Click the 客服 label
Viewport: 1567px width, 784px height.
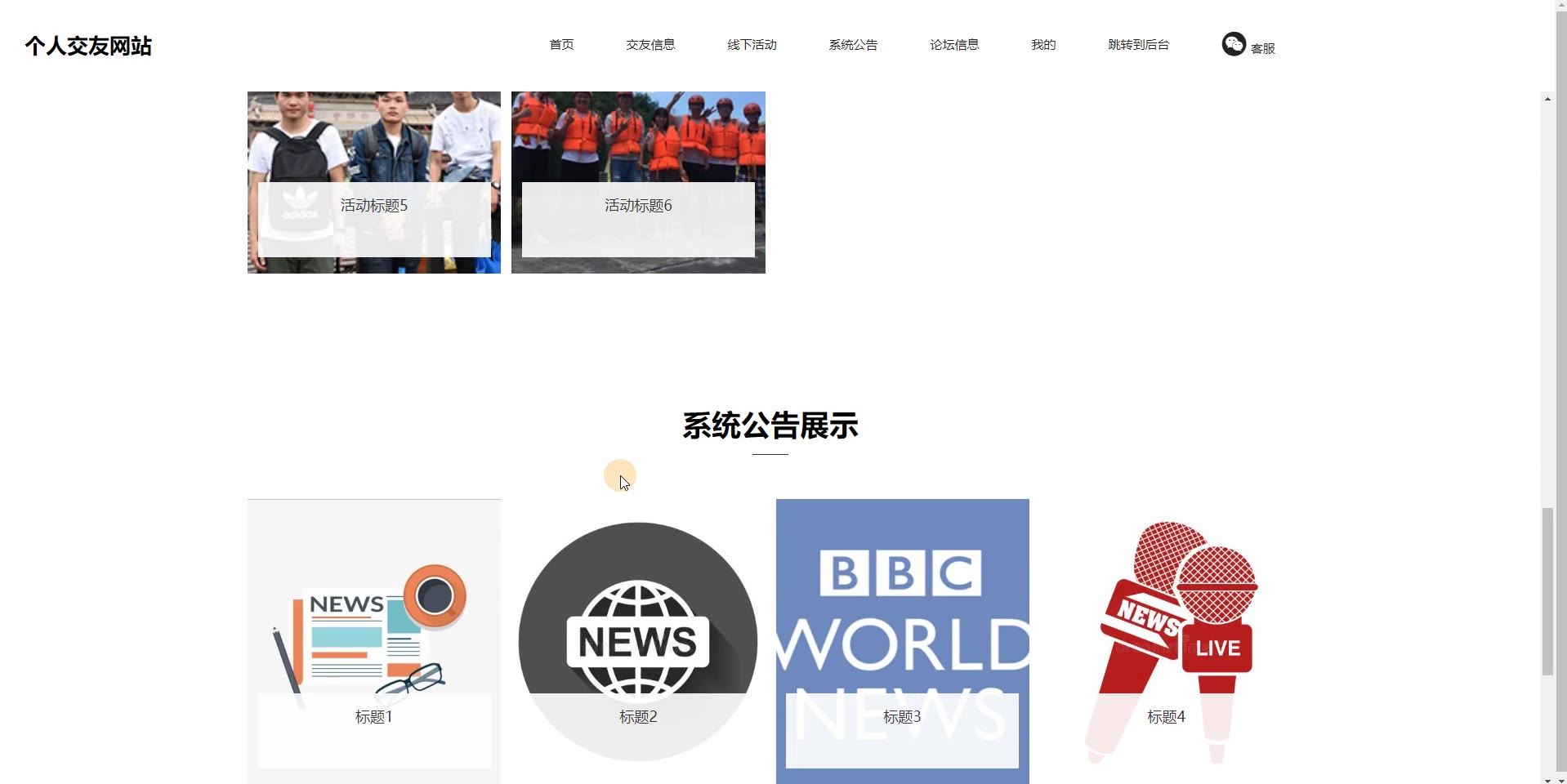pos(1263,48)
